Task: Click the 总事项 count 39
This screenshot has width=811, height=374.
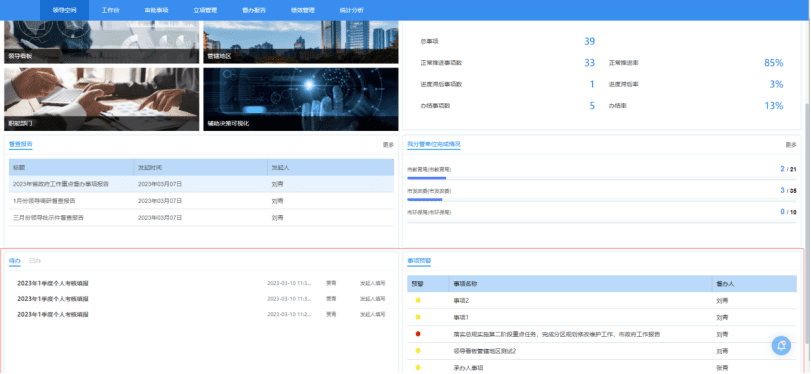Action: [x=589, y=41]
